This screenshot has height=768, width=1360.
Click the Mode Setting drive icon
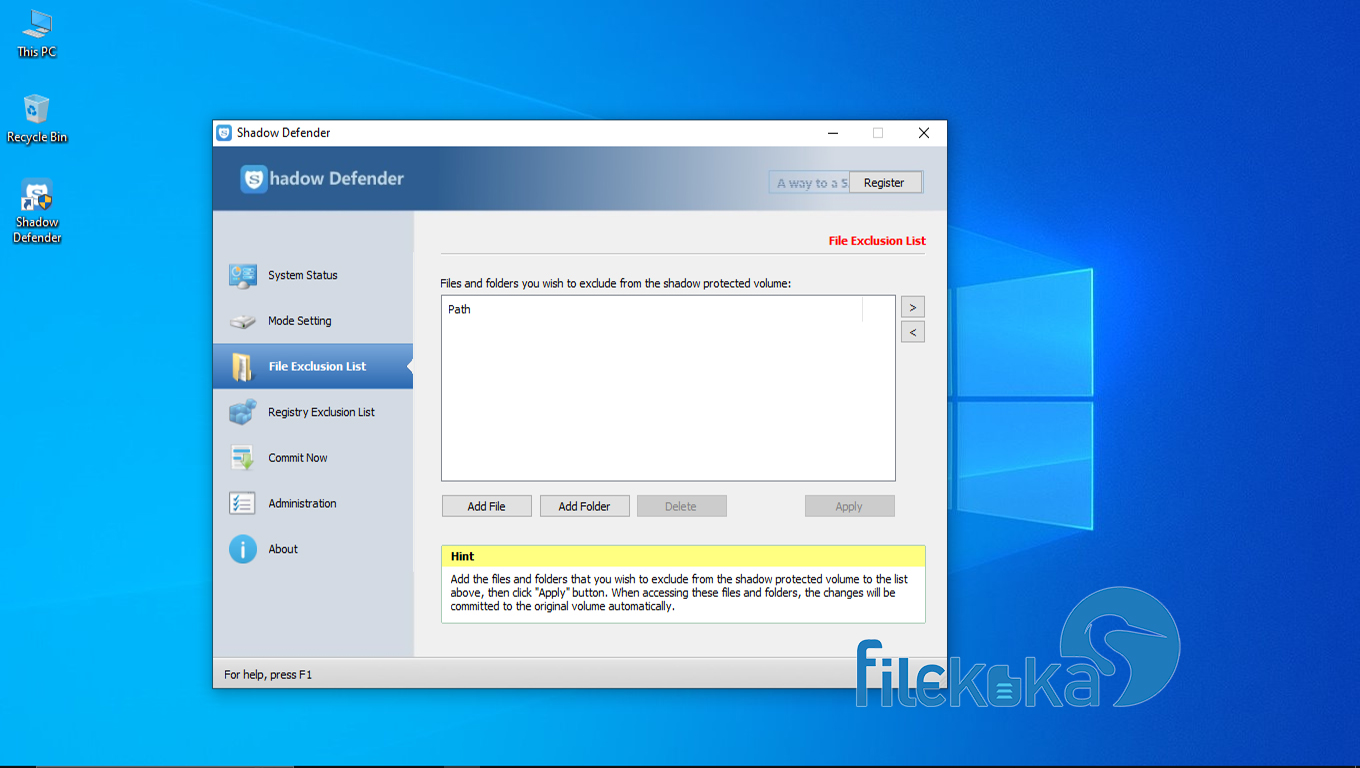(x=243, y=322)
